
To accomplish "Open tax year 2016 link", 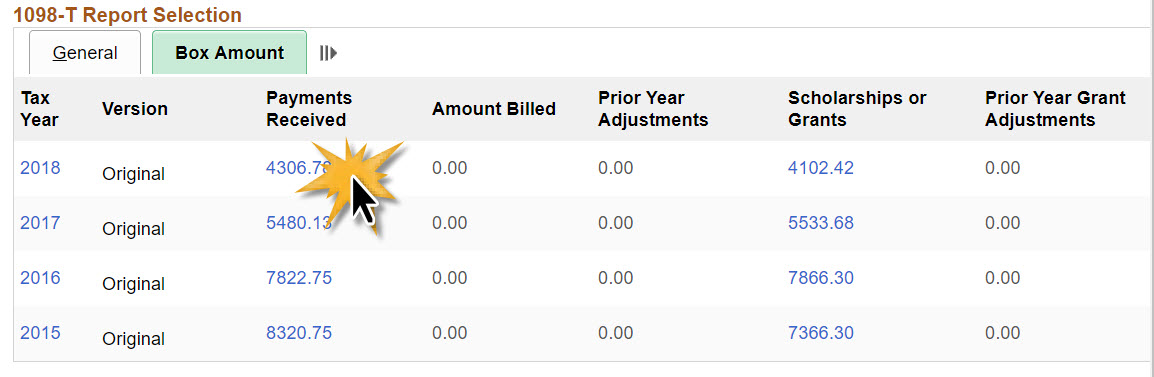I will click(x=40, y=278).
